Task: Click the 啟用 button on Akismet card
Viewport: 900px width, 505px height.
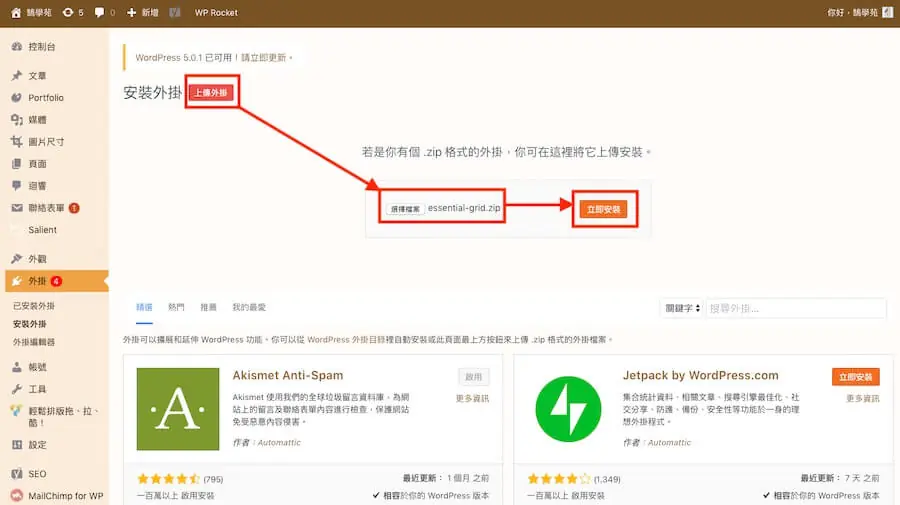Action: click(x=474, y=377)
